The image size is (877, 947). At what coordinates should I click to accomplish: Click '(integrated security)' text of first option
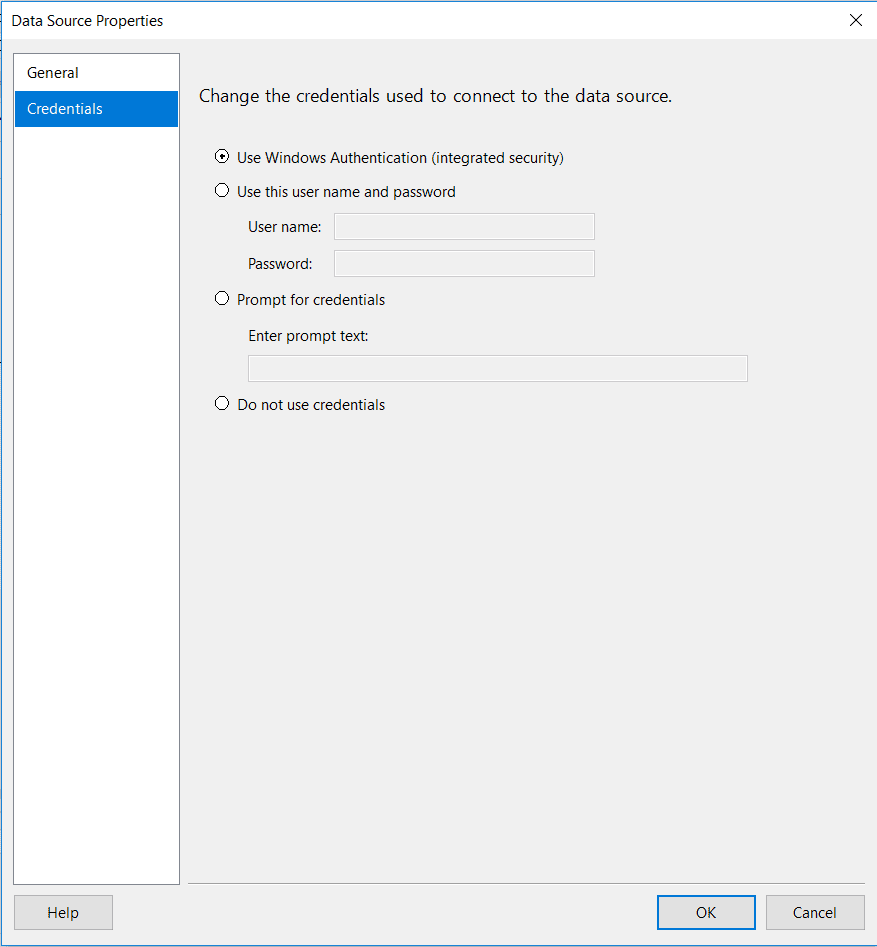[497, 158]
